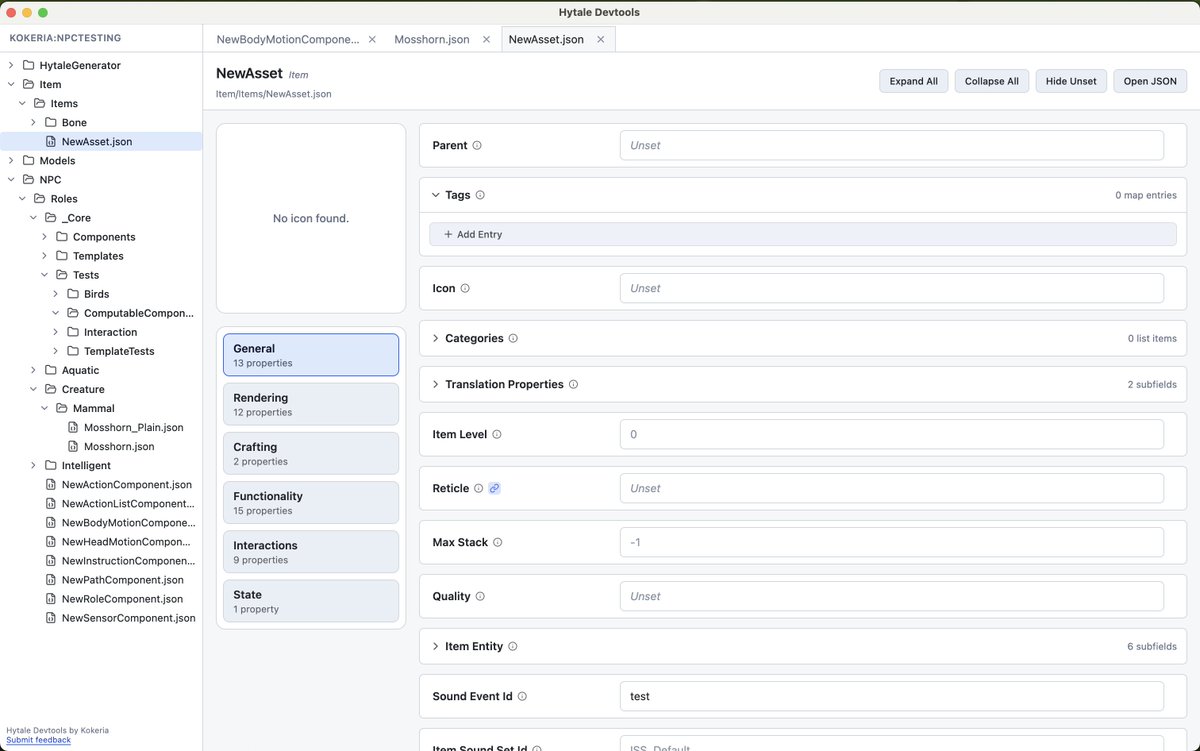The width and height of the screenshot is (1200, 751).
Task: Click the Bone folder icon
Action: pyautogui.click(x=51, y=122)
